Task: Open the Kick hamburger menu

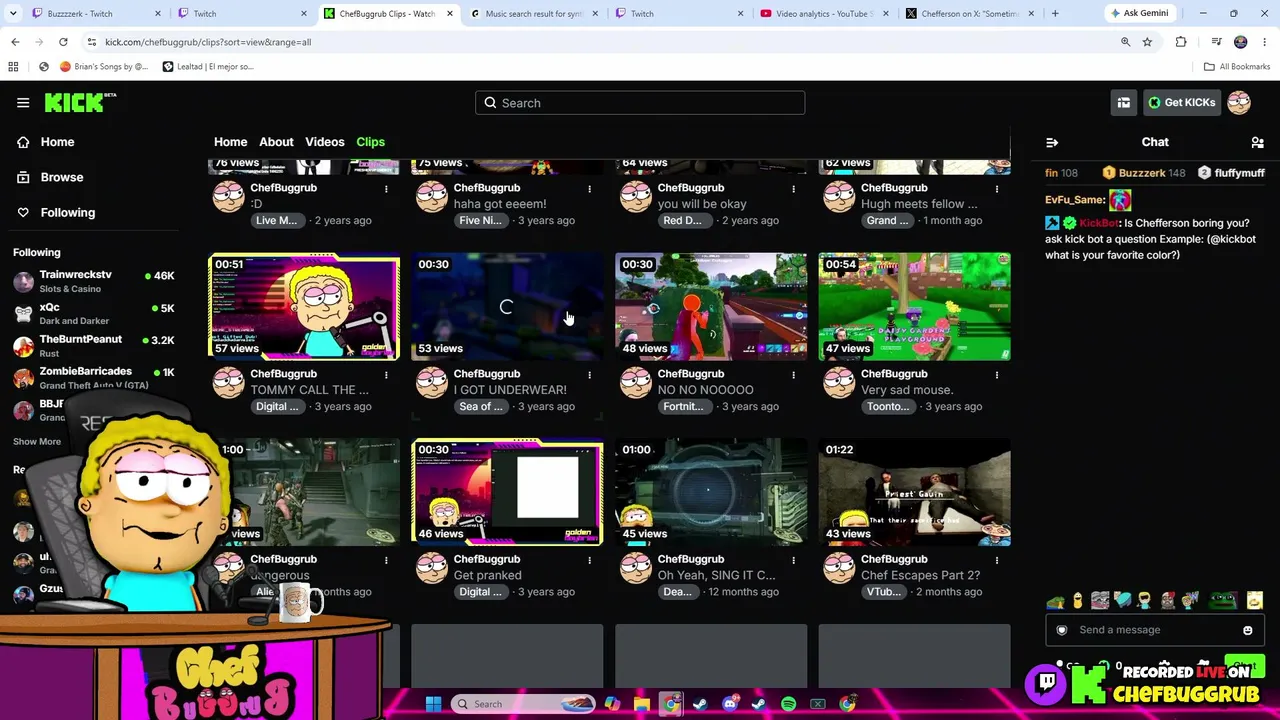Action: (23, 102)
